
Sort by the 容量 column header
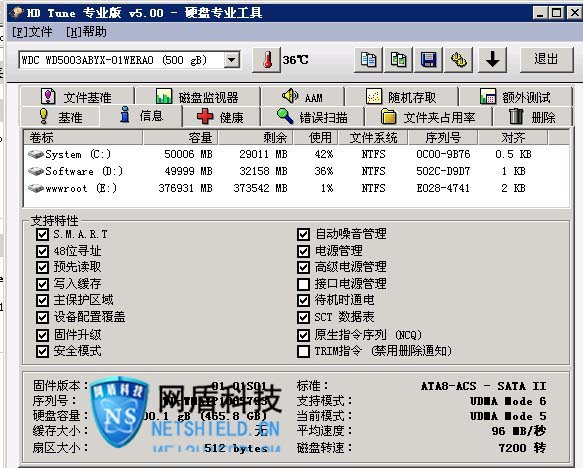pyautogui.click(x=180, y=138)
